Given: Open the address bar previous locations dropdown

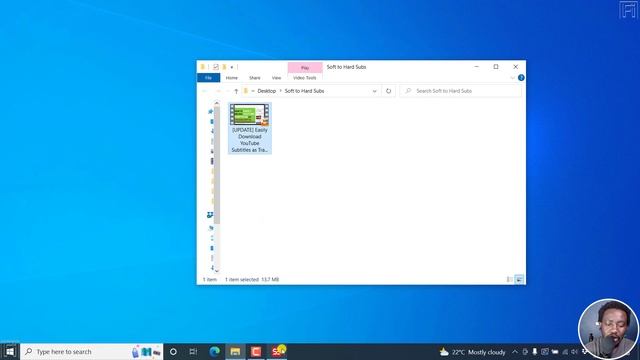Looking at the screenshot, I should 374,91.
